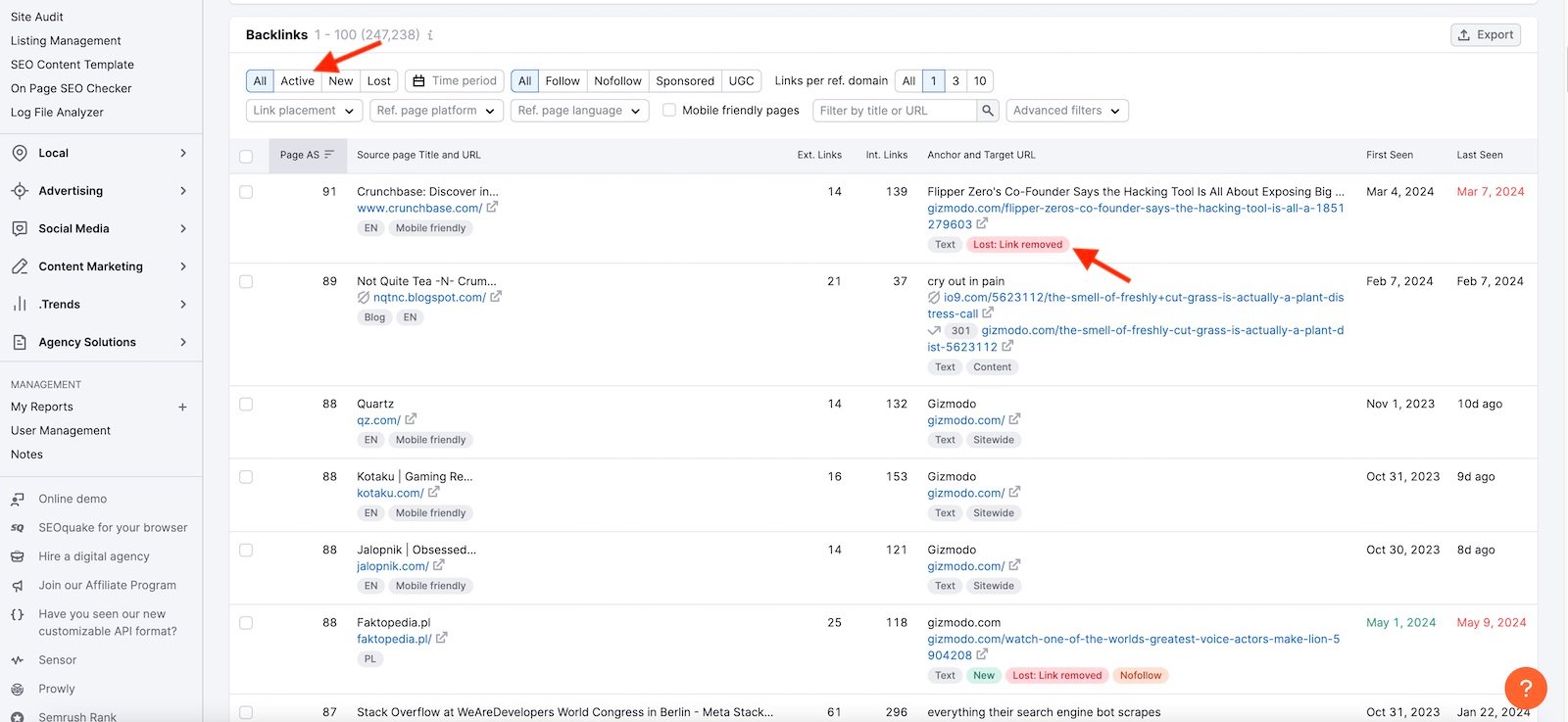Click the Filter by title or URL field
The height and width of the screenshot is (722, 1568).
tap(895, 111)
